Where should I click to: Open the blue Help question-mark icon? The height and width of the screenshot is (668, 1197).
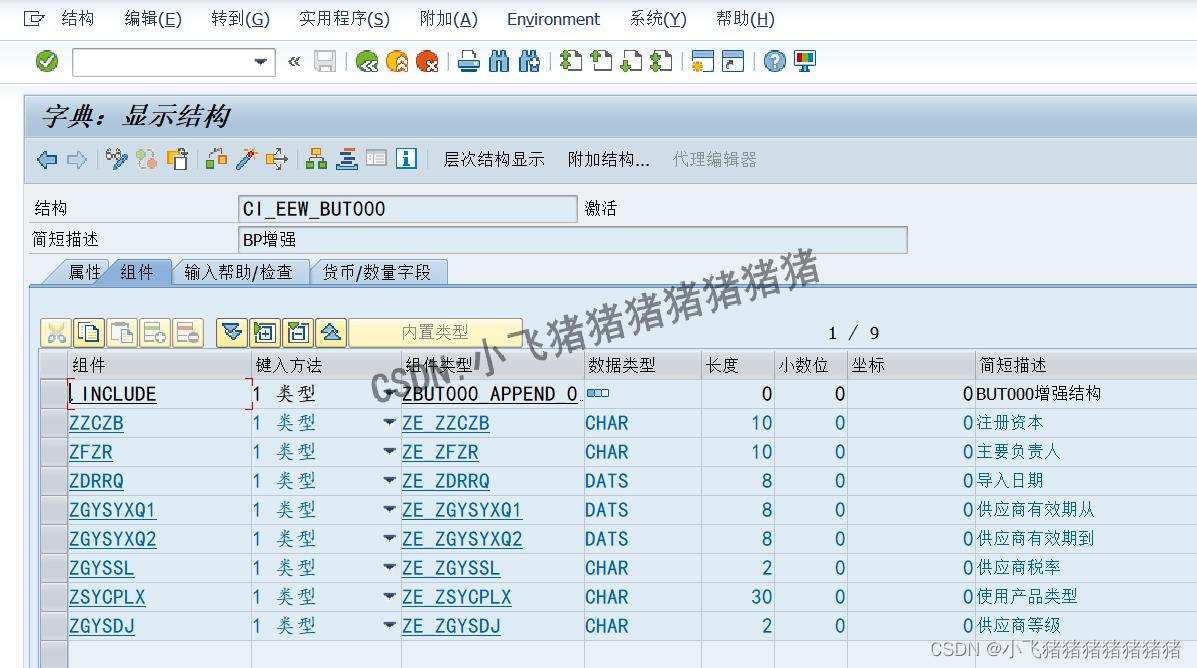[774, 61]
